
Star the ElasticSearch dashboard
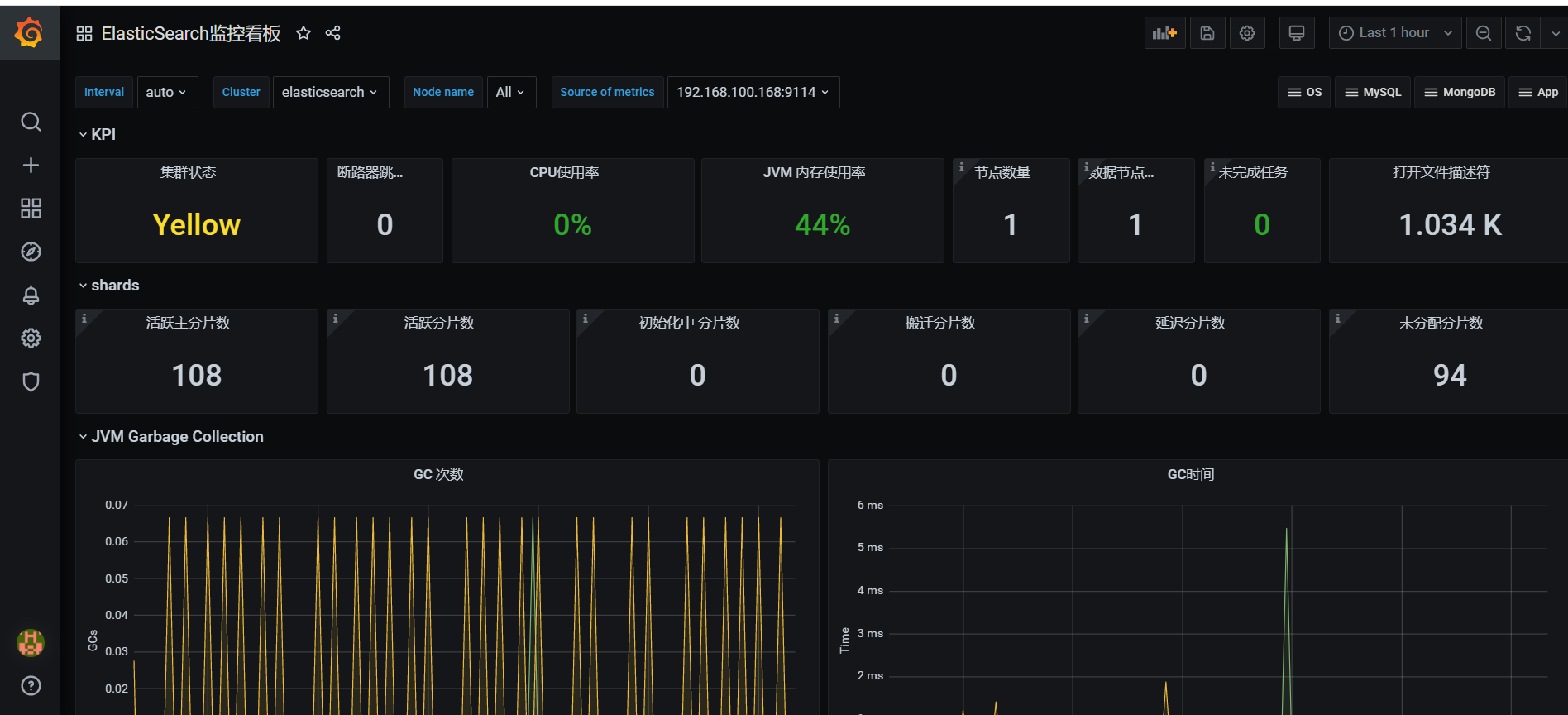304,33
